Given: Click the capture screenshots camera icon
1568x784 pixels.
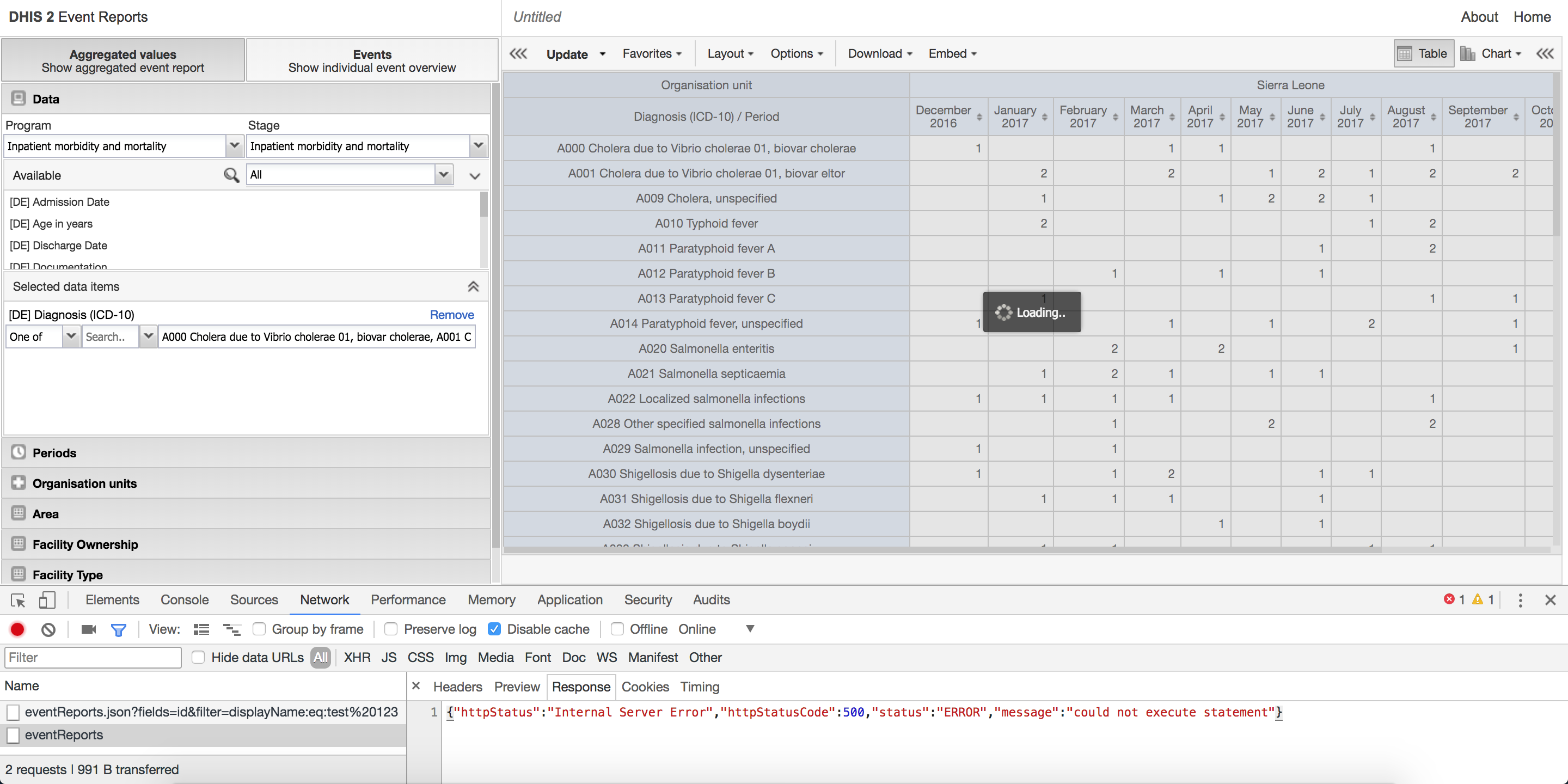Looking at the screenshot, I should (x=89, y=629).
